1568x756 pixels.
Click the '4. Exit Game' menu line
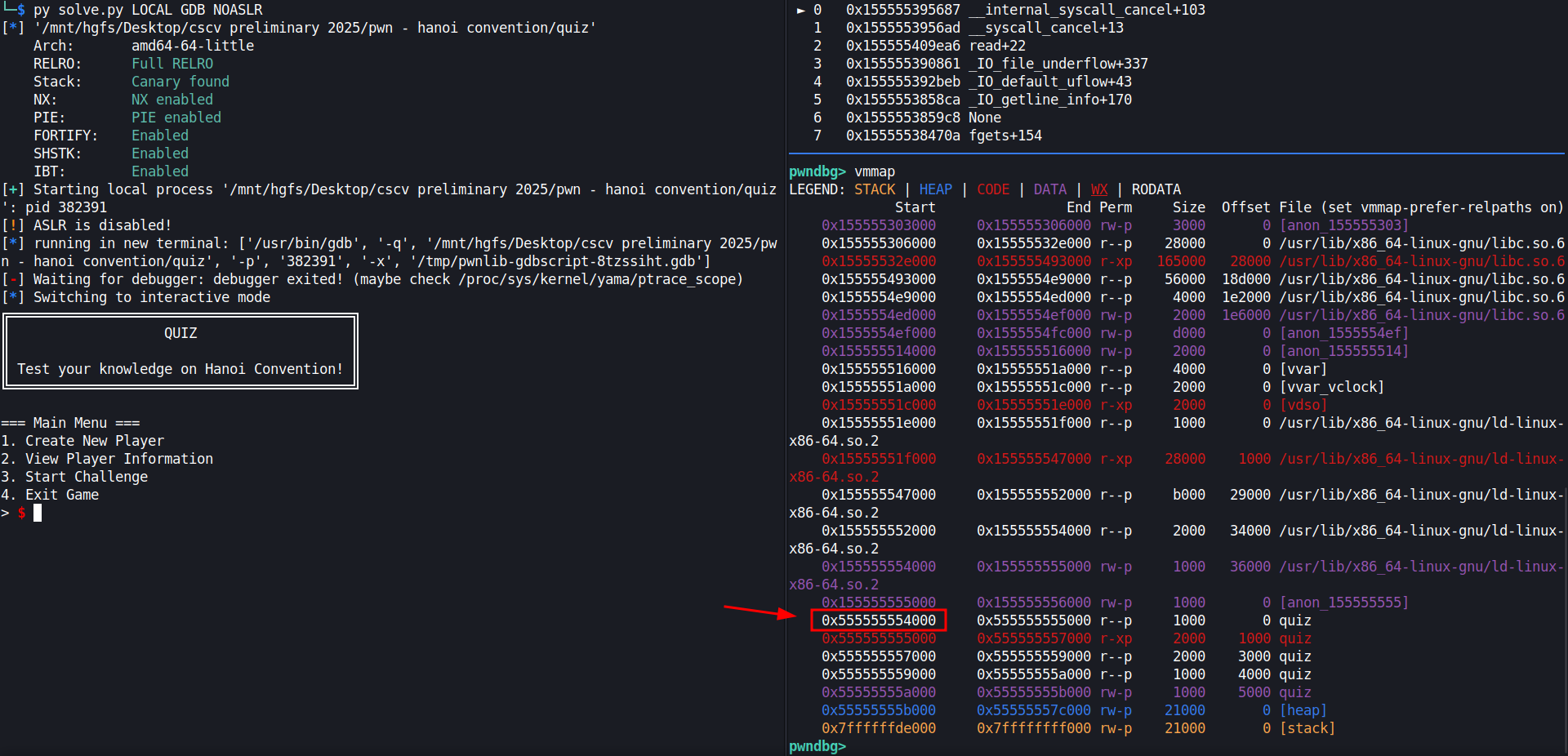point(50,495)
